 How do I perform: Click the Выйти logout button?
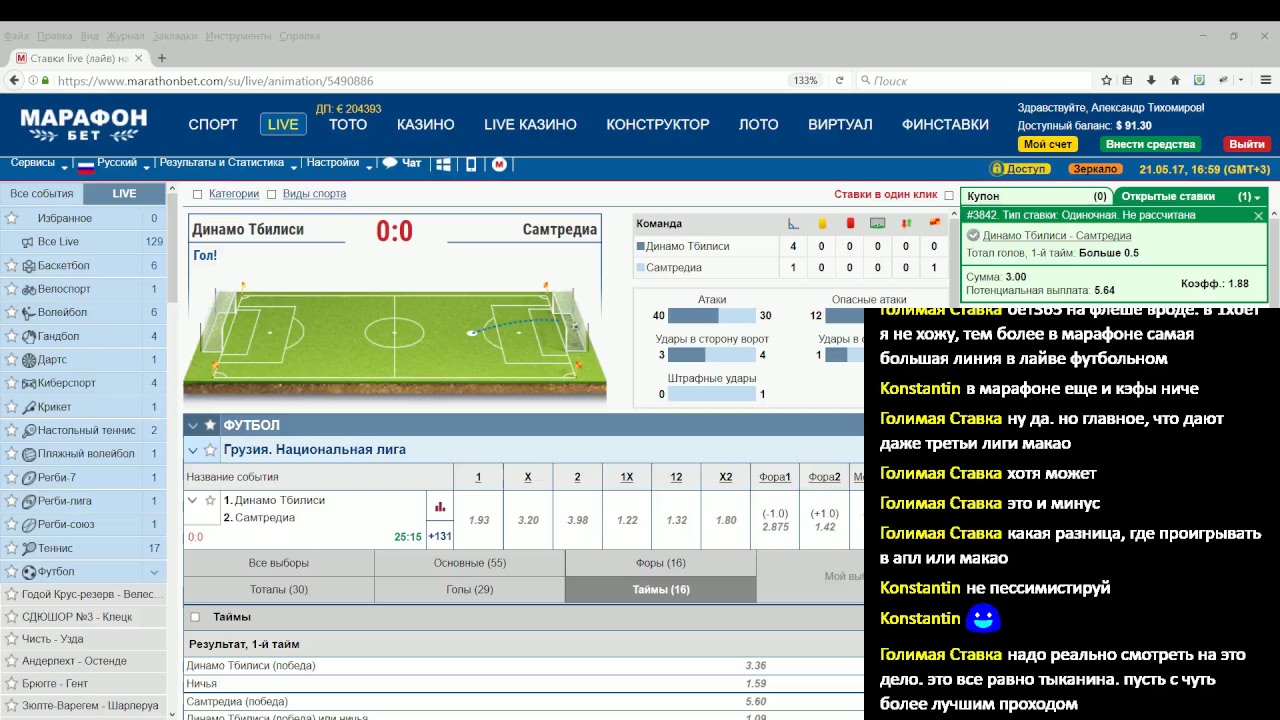pos(1247,144)
